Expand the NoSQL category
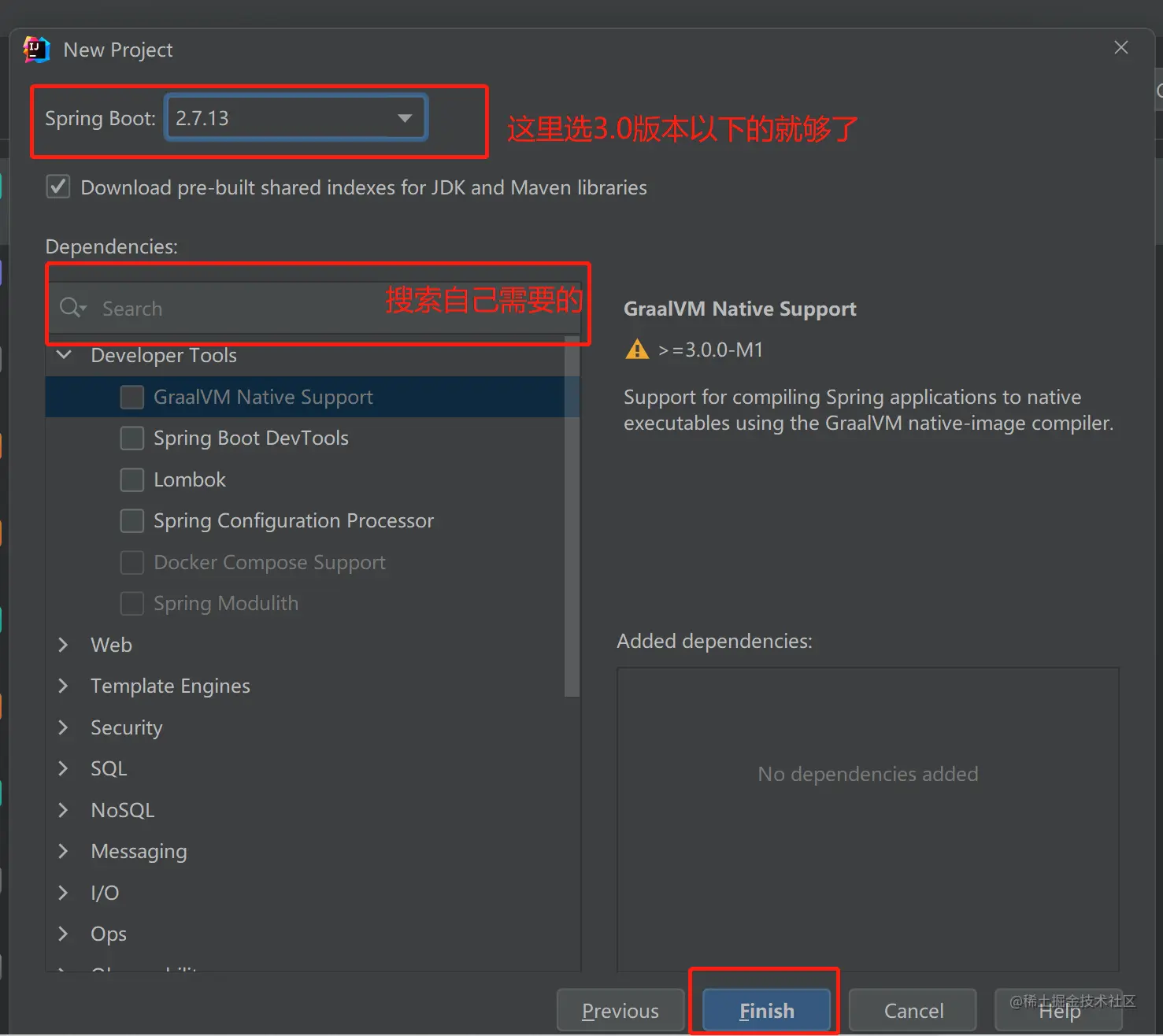 pos(64,810)
